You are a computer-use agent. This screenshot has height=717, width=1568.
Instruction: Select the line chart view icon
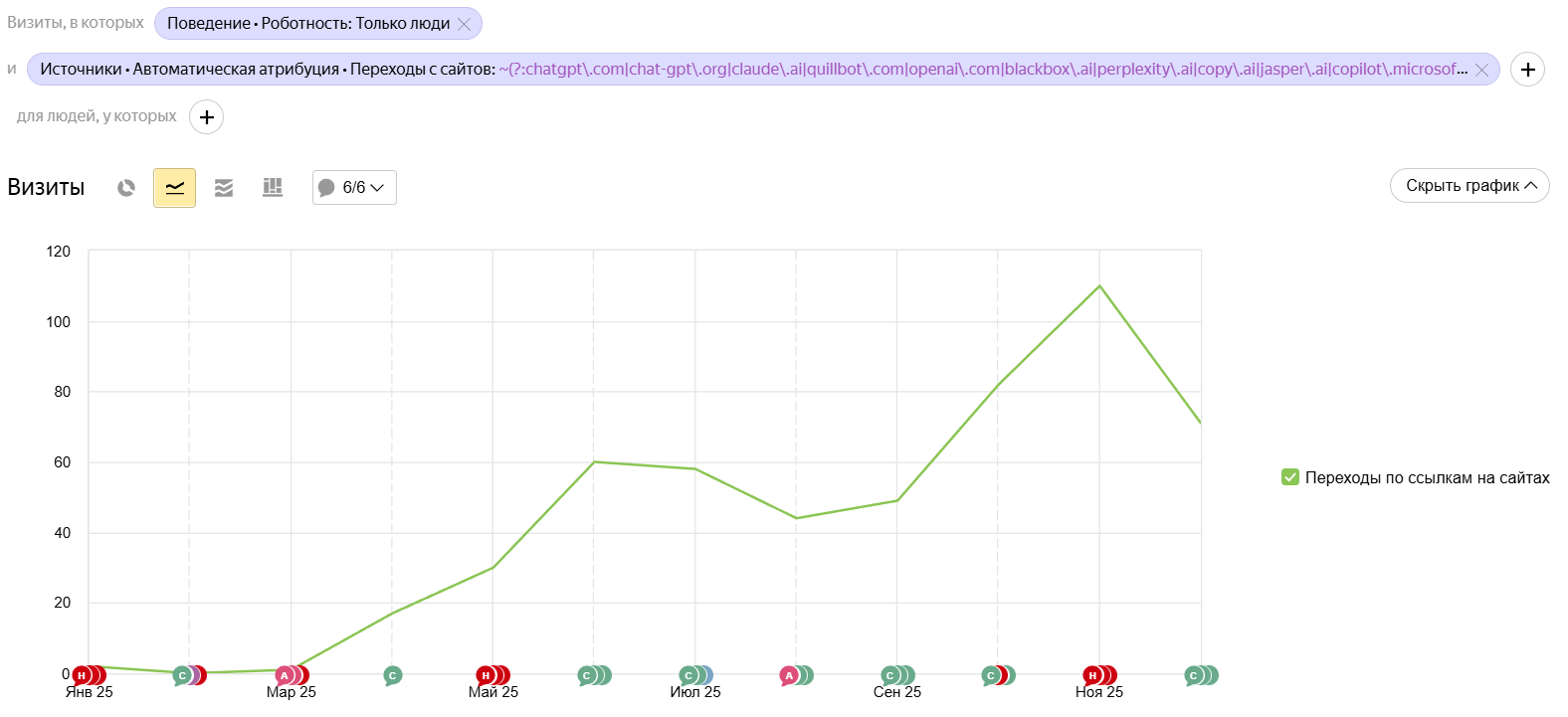pos(174,188)
